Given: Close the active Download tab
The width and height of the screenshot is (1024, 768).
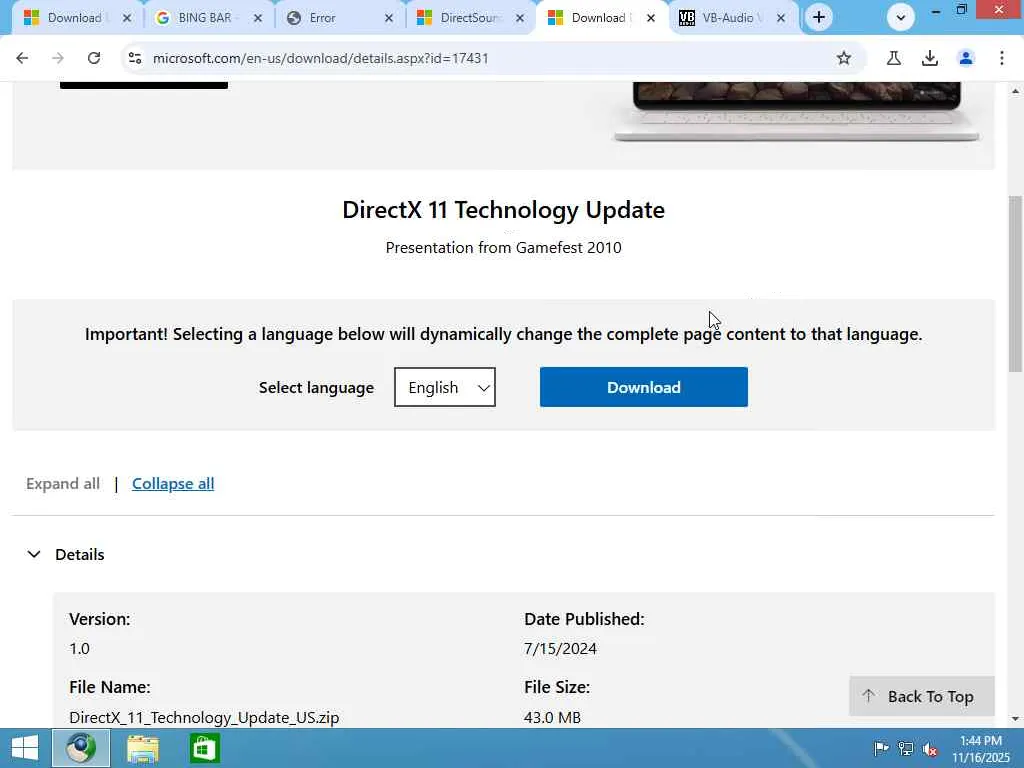Looking at the screenshot, I should [x=650, y=18].
